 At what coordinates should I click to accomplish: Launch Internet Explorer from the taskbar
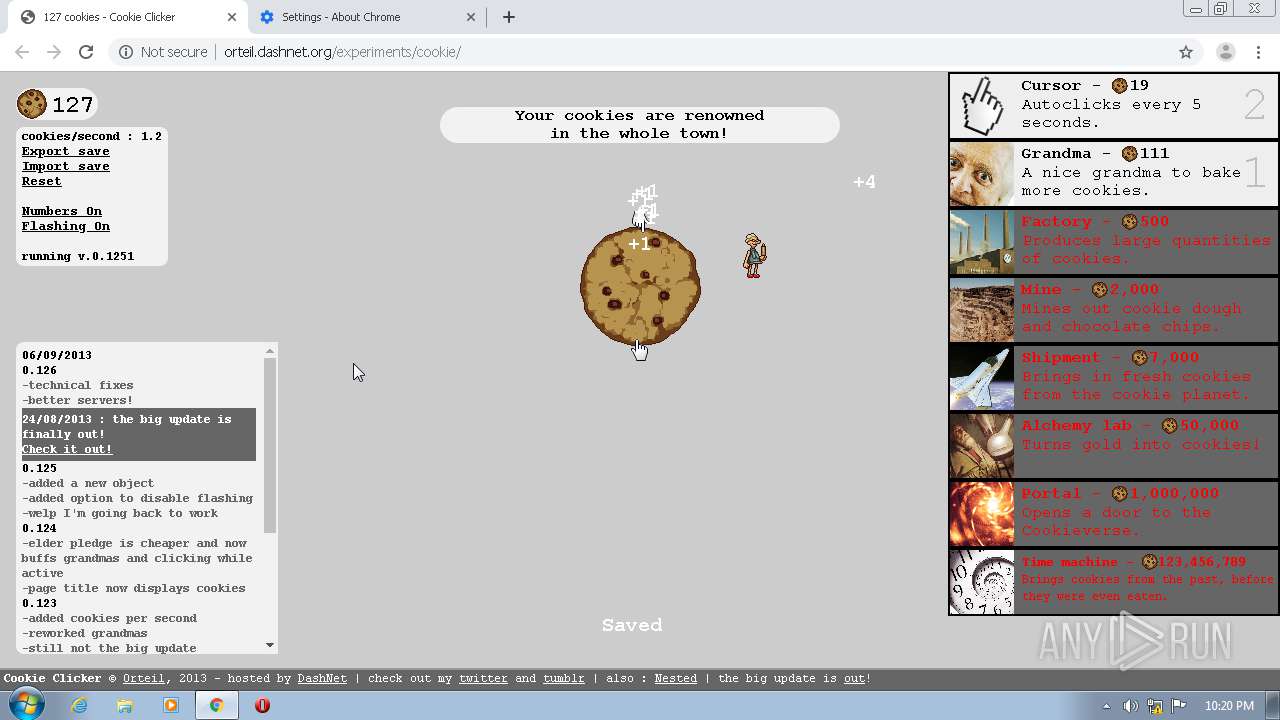pyautogui.click(x=79, y=705)
